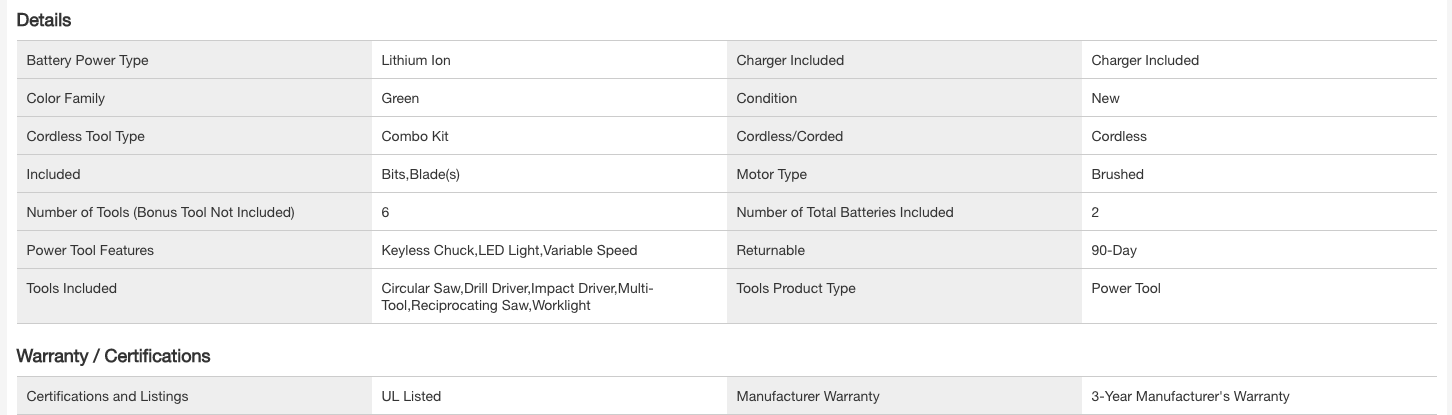Click the 3-Year Manufacturer's Warranty value
Screen dimensions: 1452x415
pyautogui.click(x=1190, y=396)
